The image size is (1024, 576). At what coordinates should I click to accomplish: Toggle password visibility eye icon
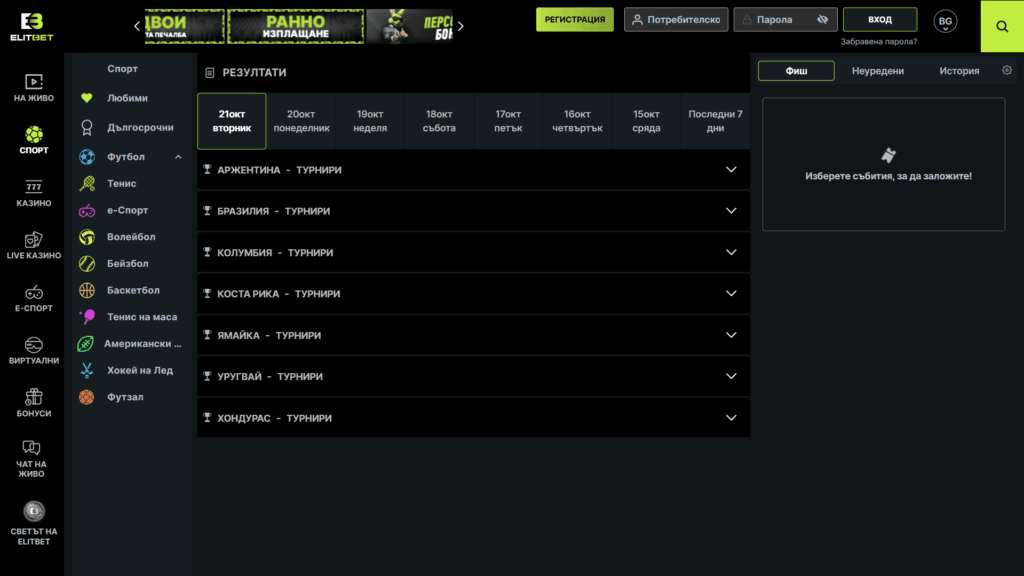[x=822, y=20]
